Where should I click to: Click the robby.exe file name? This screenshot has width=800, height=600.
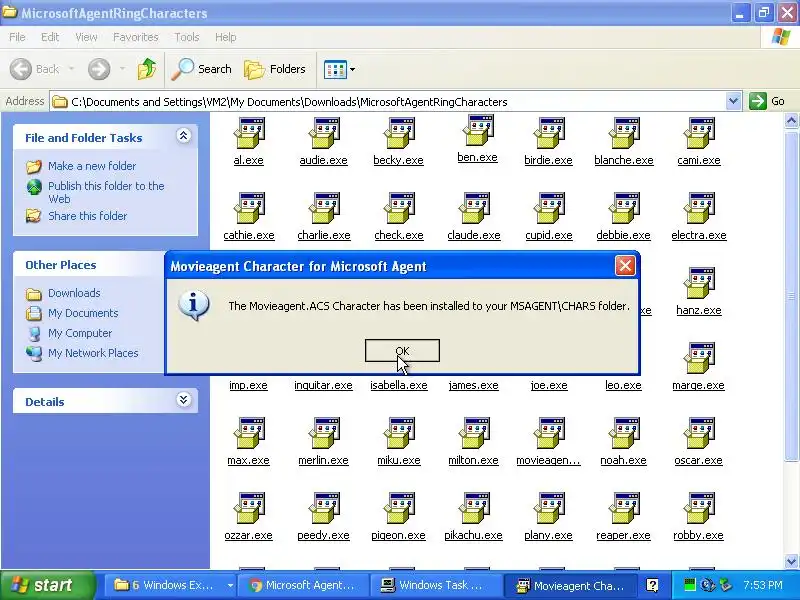coord(698,535)
